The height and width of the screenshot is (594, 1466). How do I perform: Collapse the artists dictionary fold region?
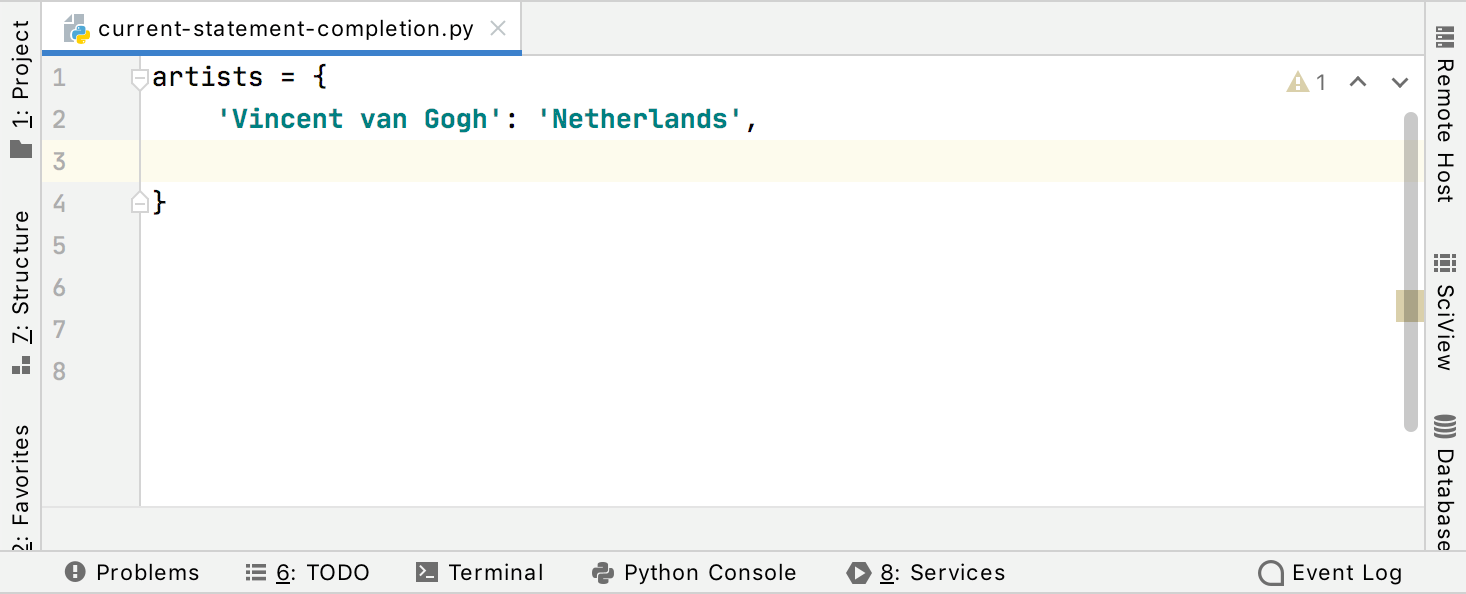(x=140, y=77)
